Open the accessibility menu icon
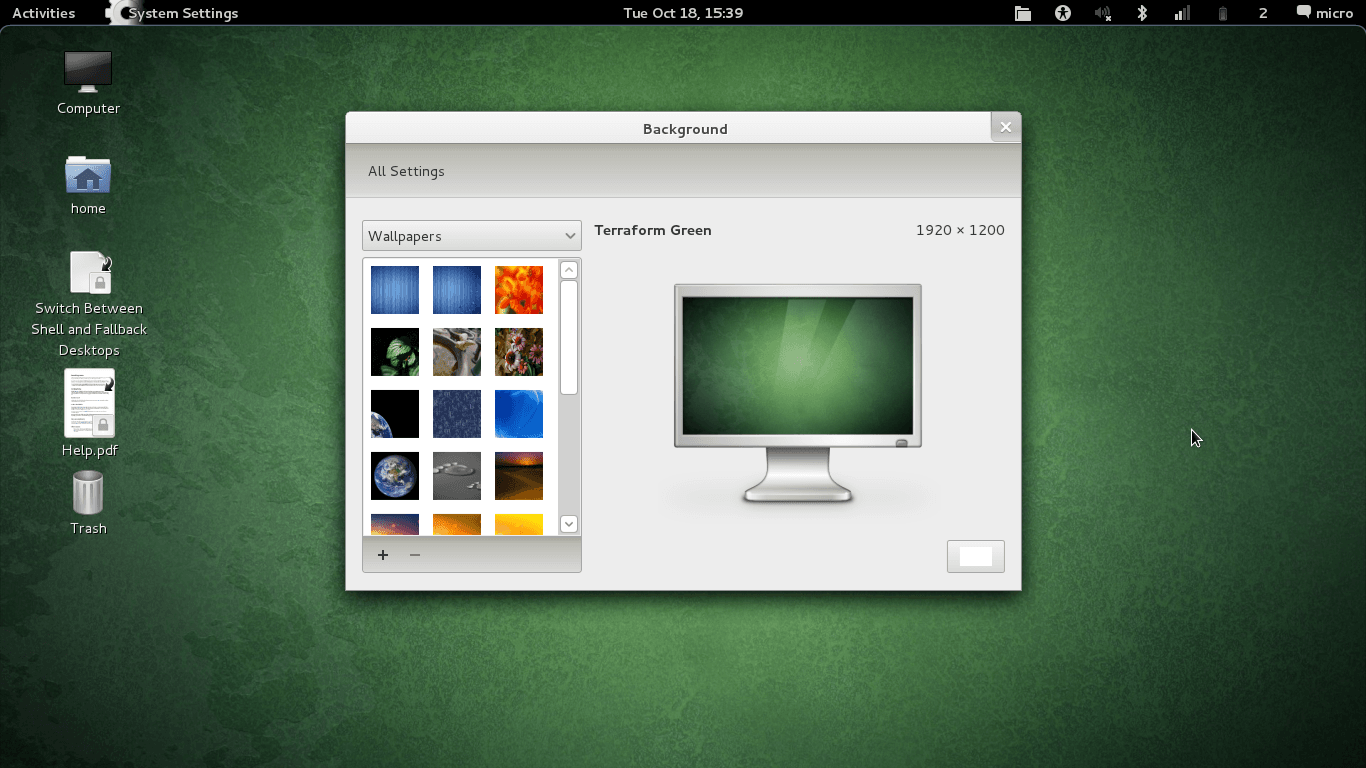The image size is (1366, 768). [1062, 13]
